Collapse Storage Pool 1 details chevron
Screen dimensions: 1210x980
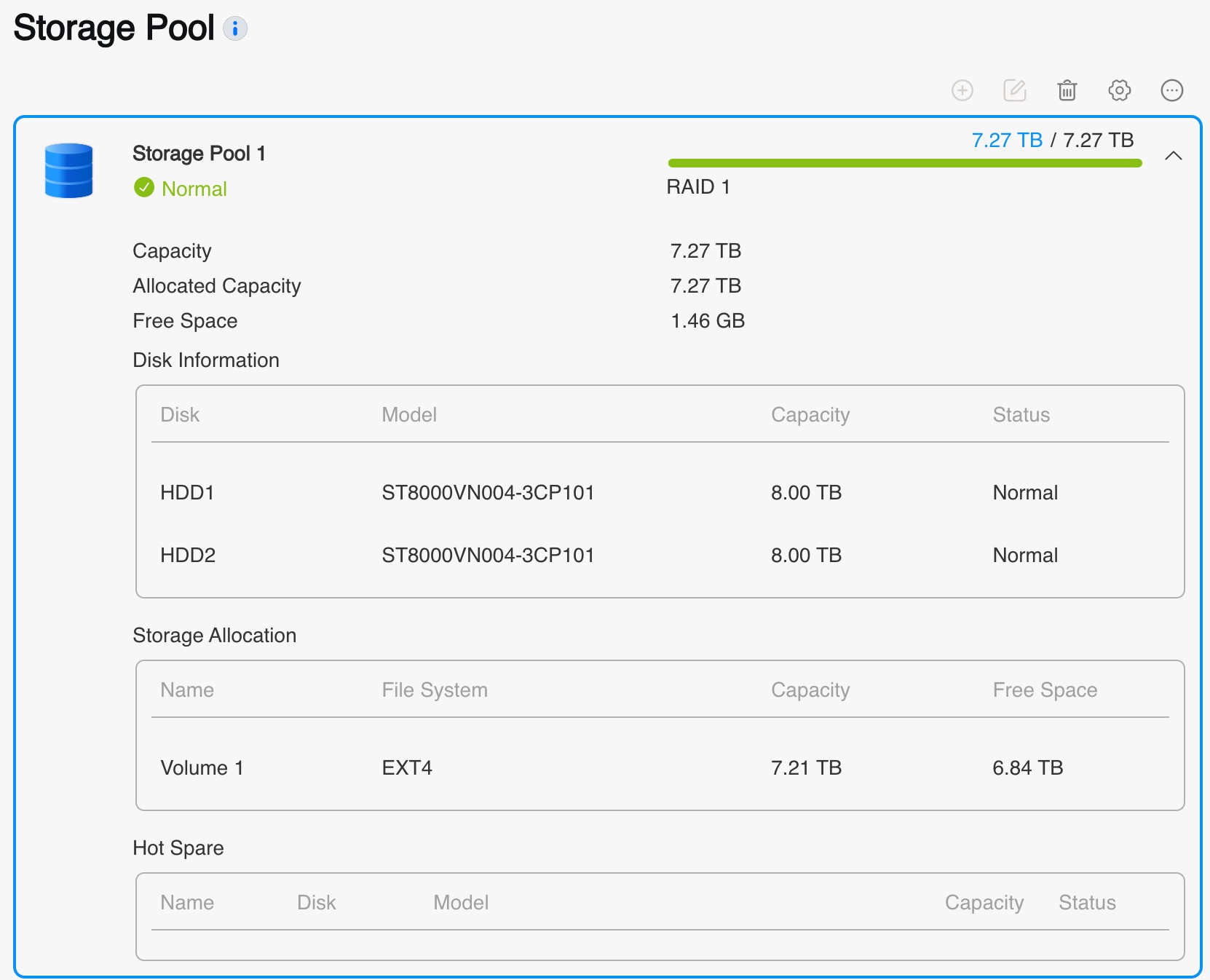click(x=1173, y=156)
